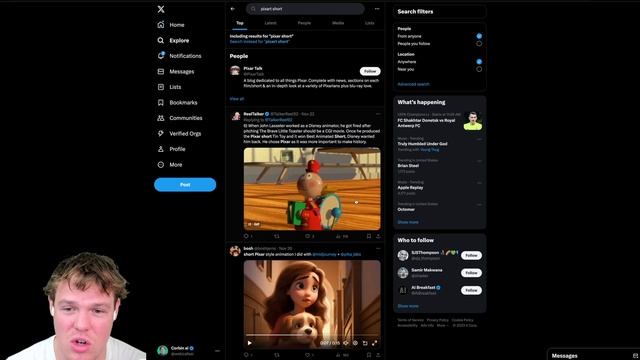Viewport: 640px width, 360px height.
Task: Switch to the Lists tab
Action: coord(369,23)
